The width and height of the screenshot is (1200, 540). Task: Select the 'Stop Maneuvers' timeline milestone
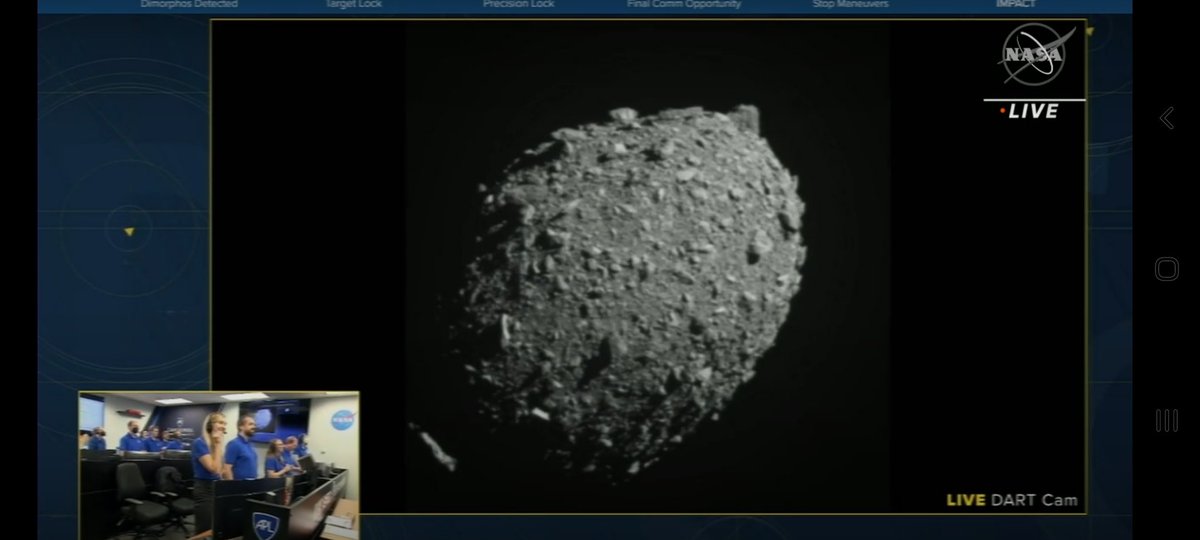pos(849,5)
